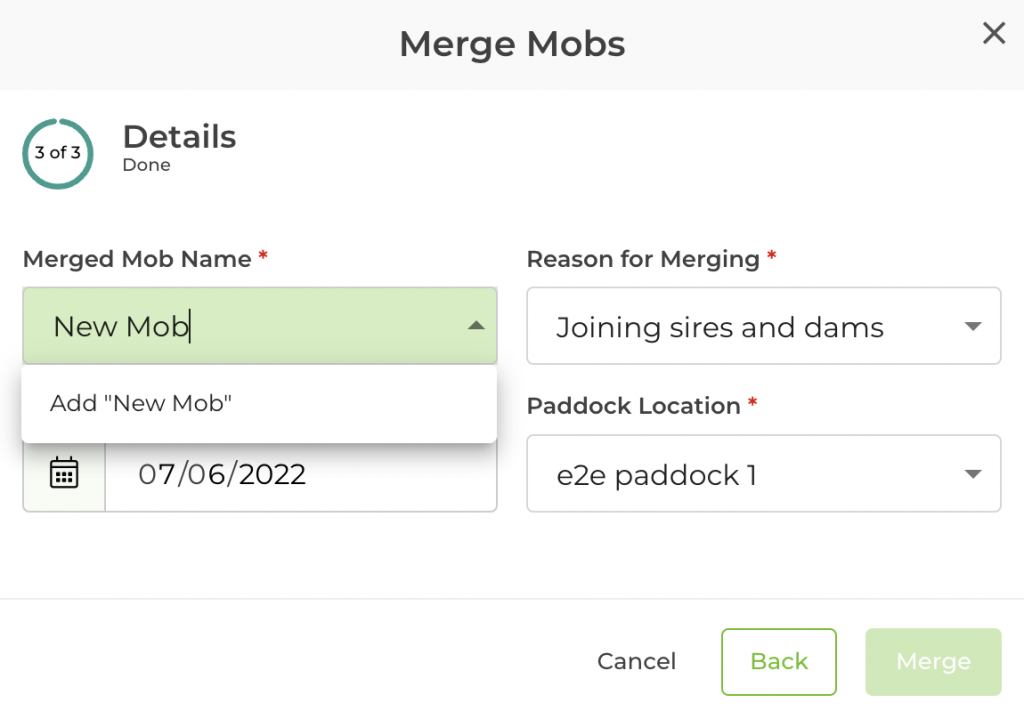Click the Paddock Location label

click(633, 406)
